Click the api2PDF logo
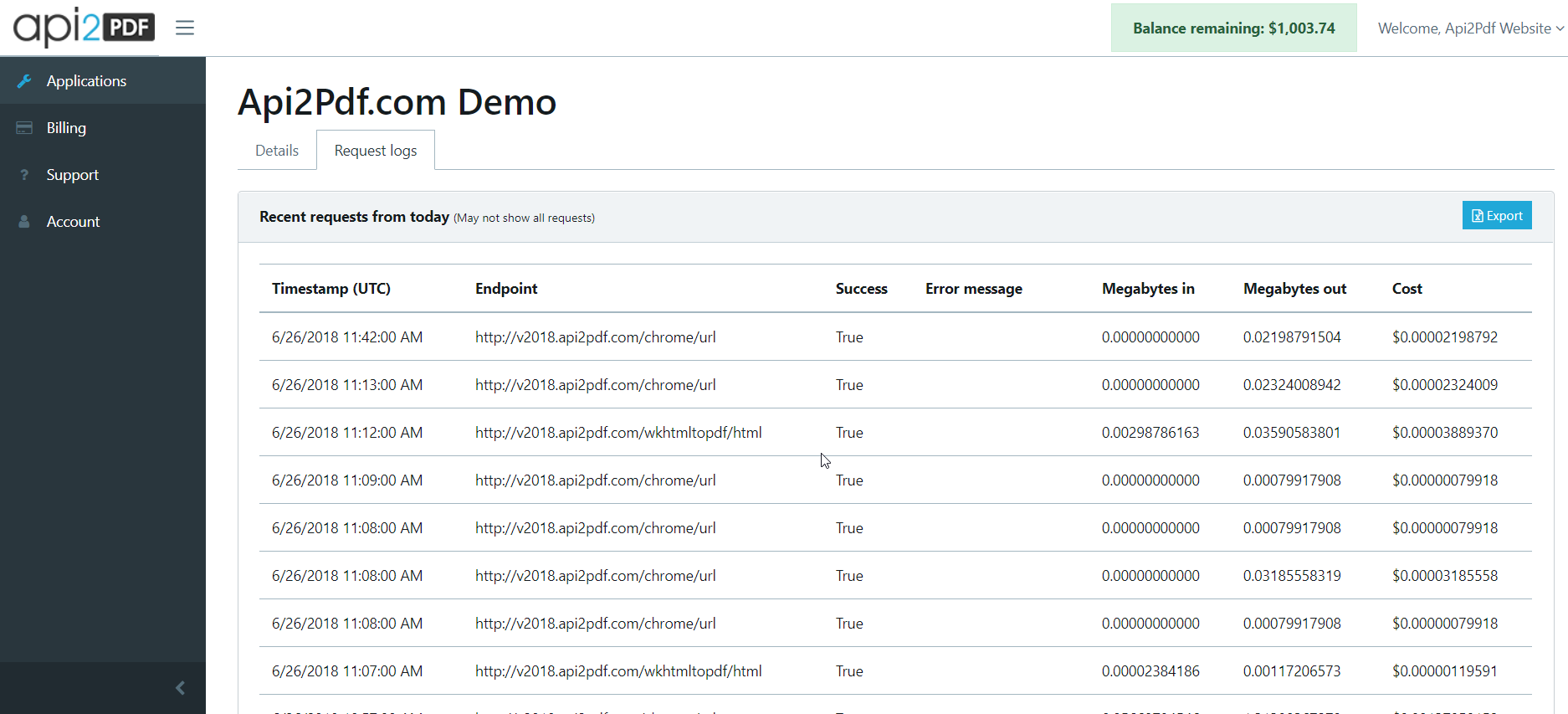The height and width of the screenshot is (714, 1568). (x=84, y=27)
